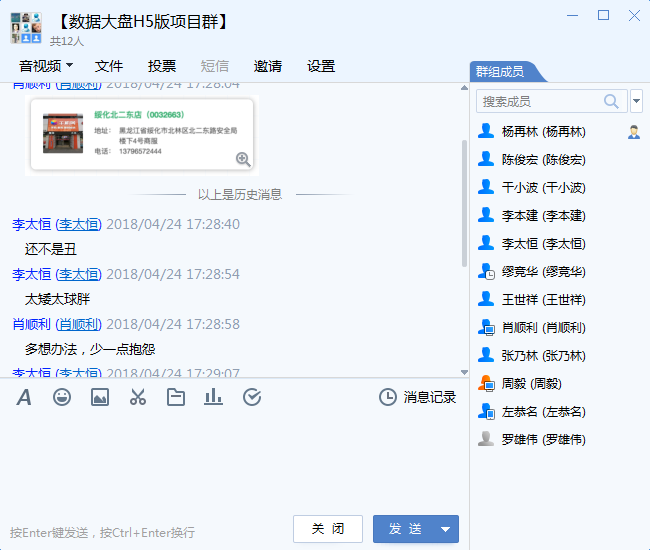Image resolution: width=650 pixels, height=550 pixels.
Task: Open the emoji picker
Action: click(62, 397)
